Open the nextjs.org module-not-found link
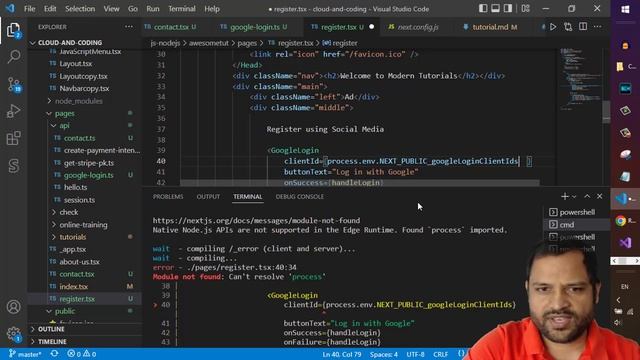The width and height of the screenshot is (640, 360). point(256,220)
